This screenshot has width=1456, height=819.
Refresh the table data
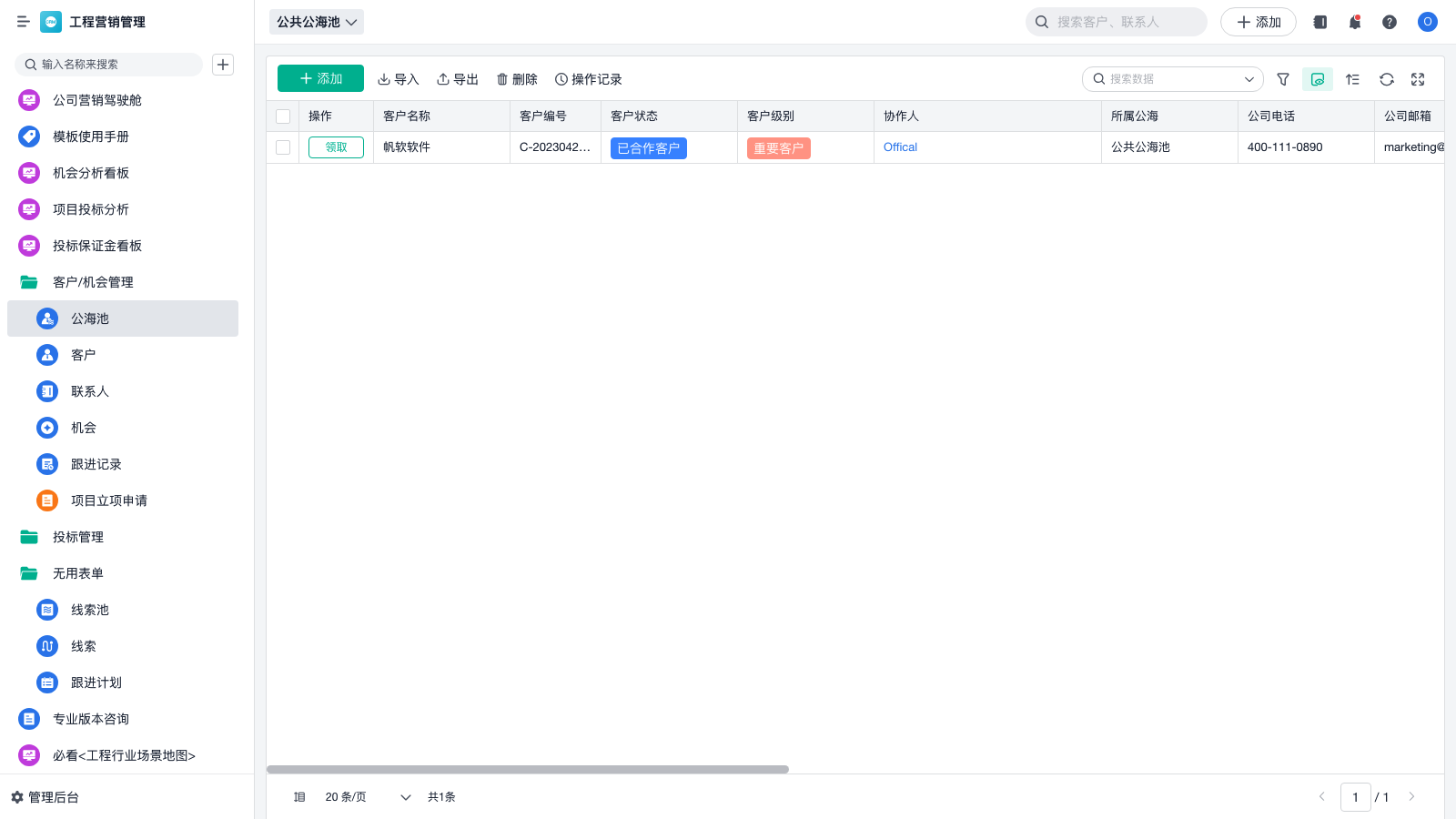[x=1386, y=79]
